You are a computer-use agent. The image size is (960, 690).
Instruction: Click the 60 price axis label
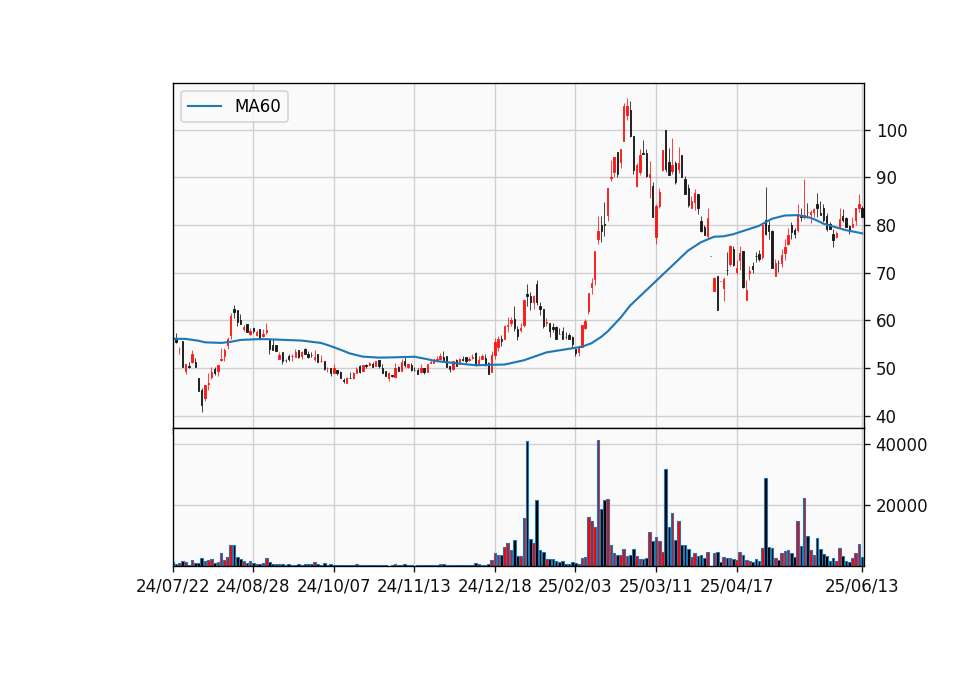pyautogui.click(x=887, y=321)
